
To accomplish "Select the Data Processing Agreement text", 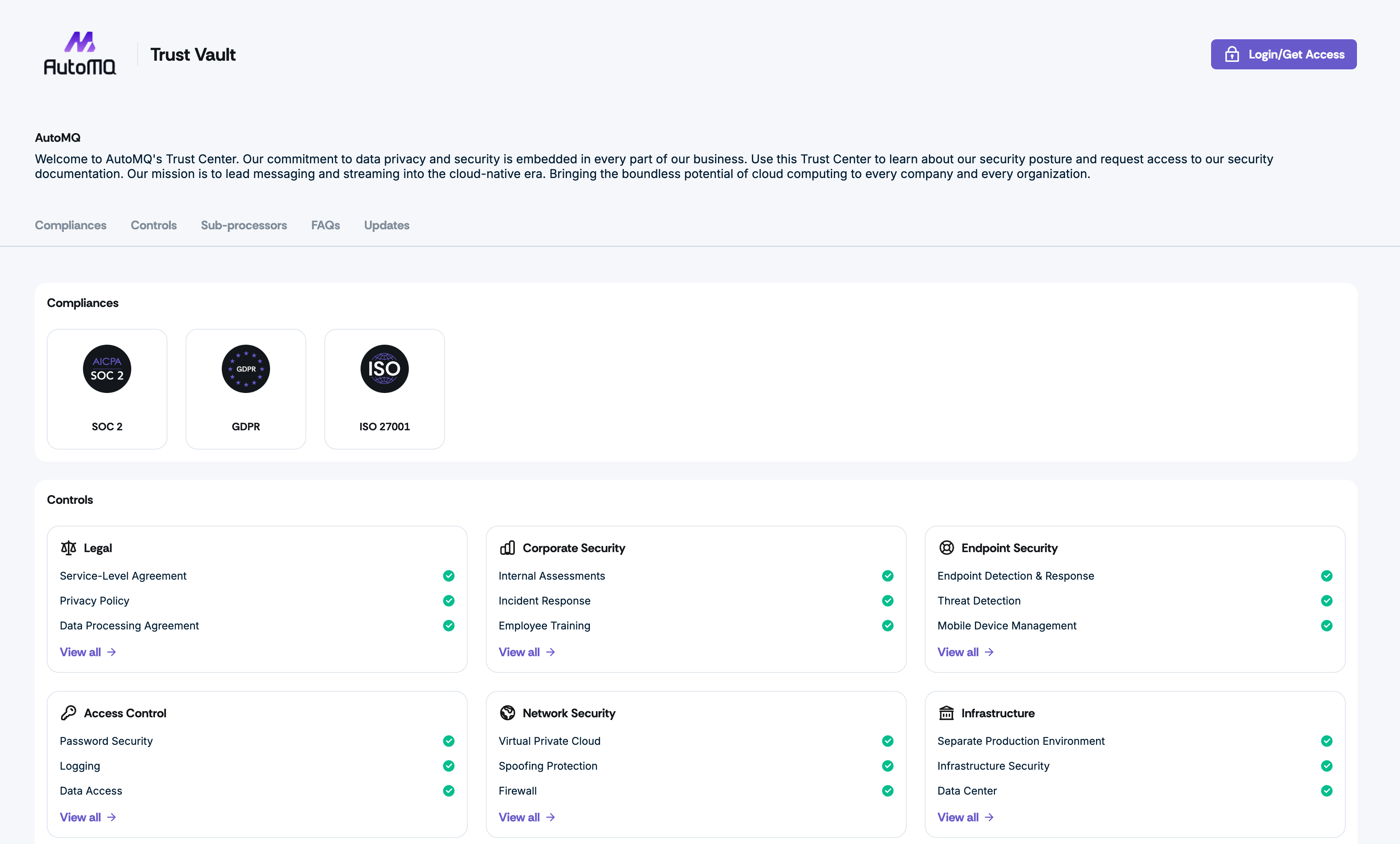I will pyautogui.click(x=129, y=626).
